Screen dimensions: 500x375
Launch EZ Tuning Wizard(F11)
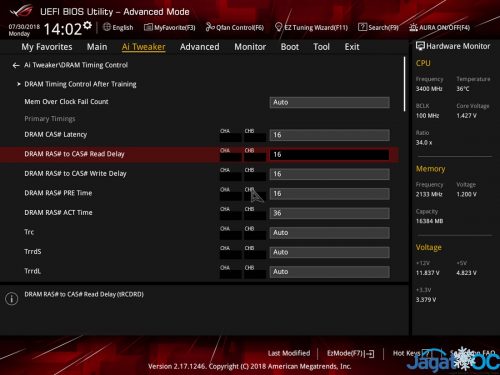point(311,27)
